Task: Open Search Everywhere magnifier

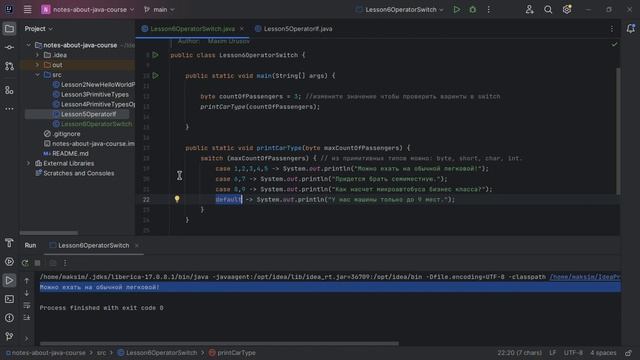Action: (548, 9)
